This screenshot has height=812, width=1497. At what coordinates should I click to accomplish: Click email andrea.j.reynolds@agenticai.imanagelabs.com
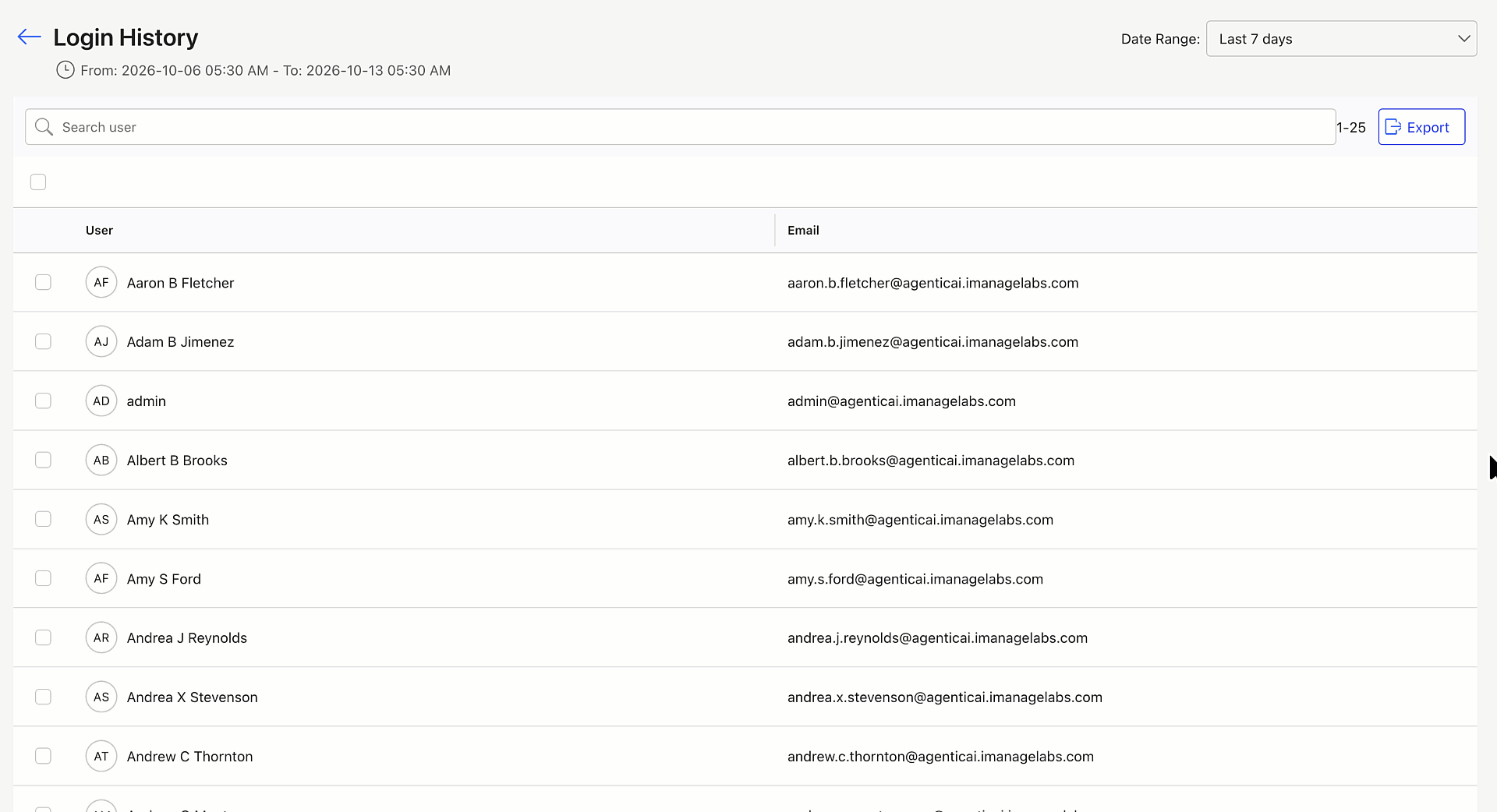(x=937, y=638)
